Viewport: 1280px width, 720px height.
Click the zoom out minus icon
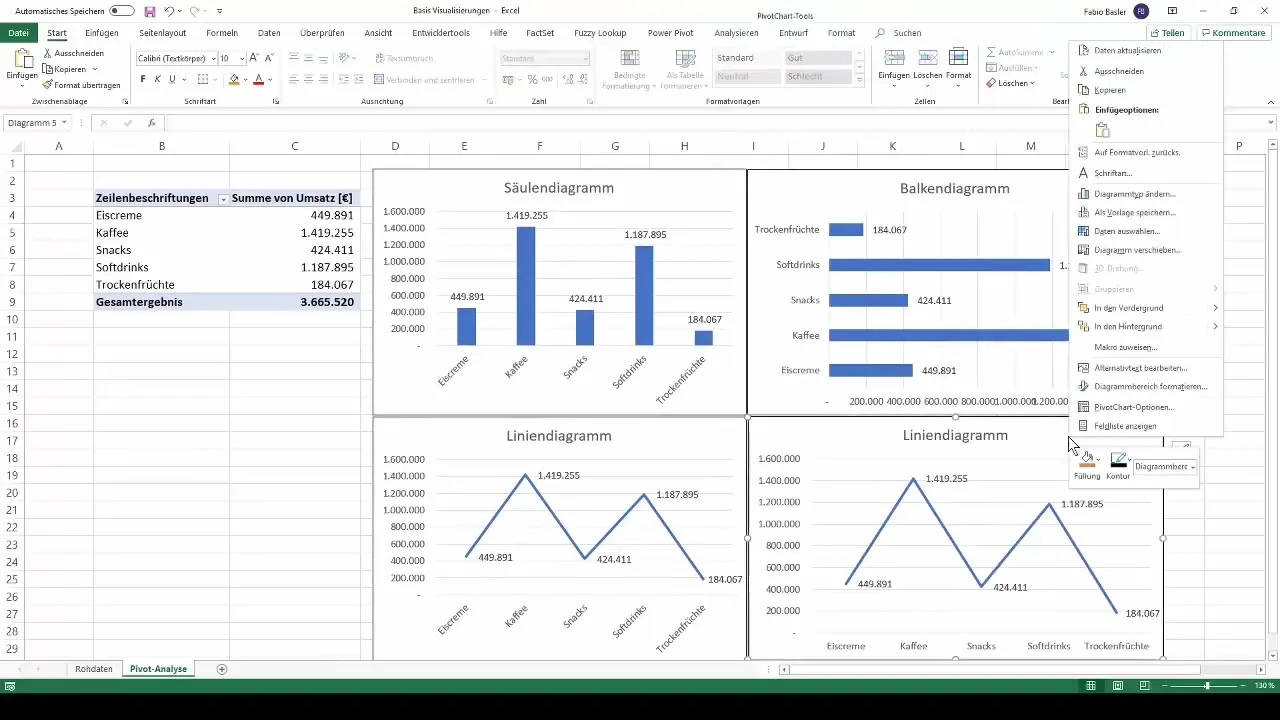click(x=1165, y=686)
